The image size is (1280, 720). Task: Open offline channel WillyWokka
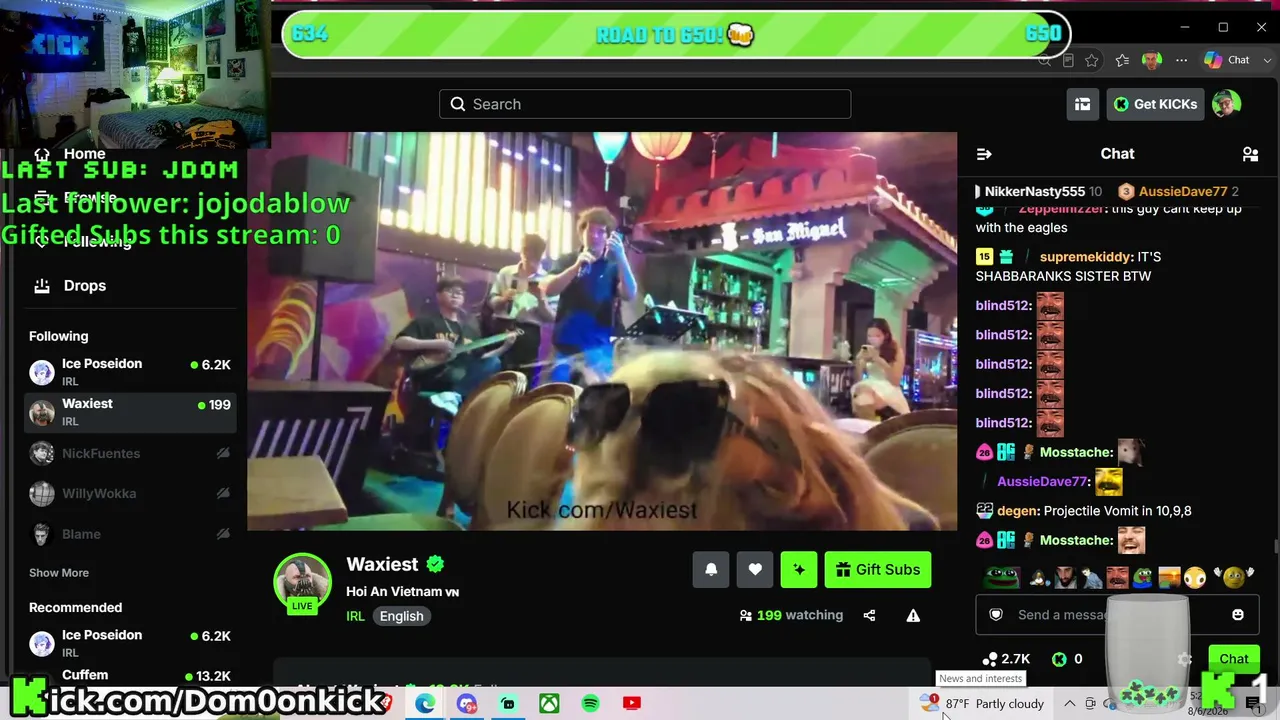130,494
